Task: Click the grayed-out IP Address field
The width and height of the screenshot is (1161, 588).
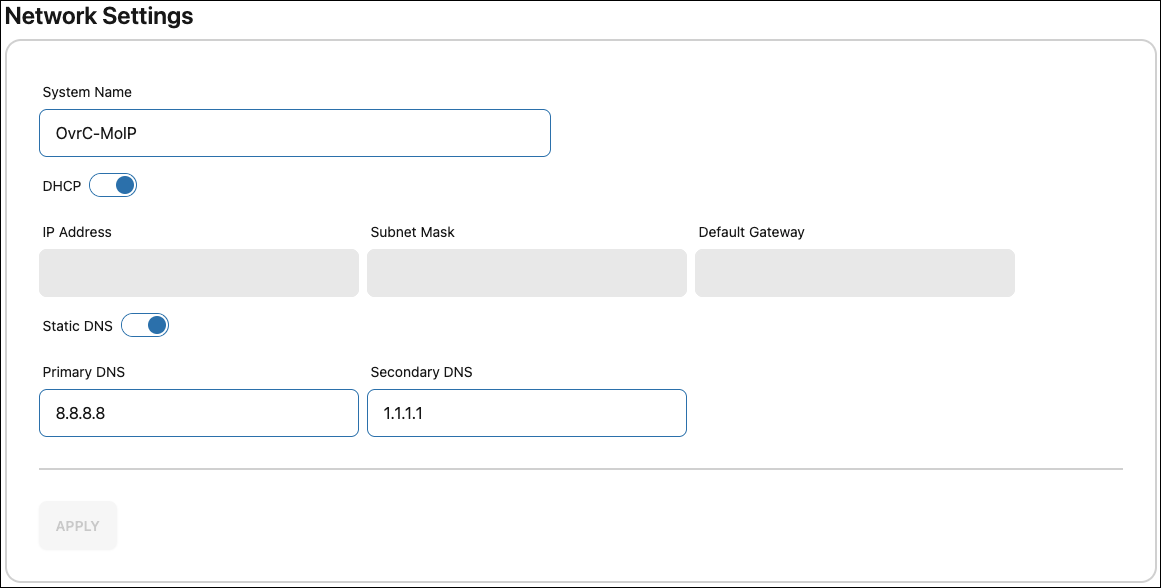Action: (x=198, y=272)
